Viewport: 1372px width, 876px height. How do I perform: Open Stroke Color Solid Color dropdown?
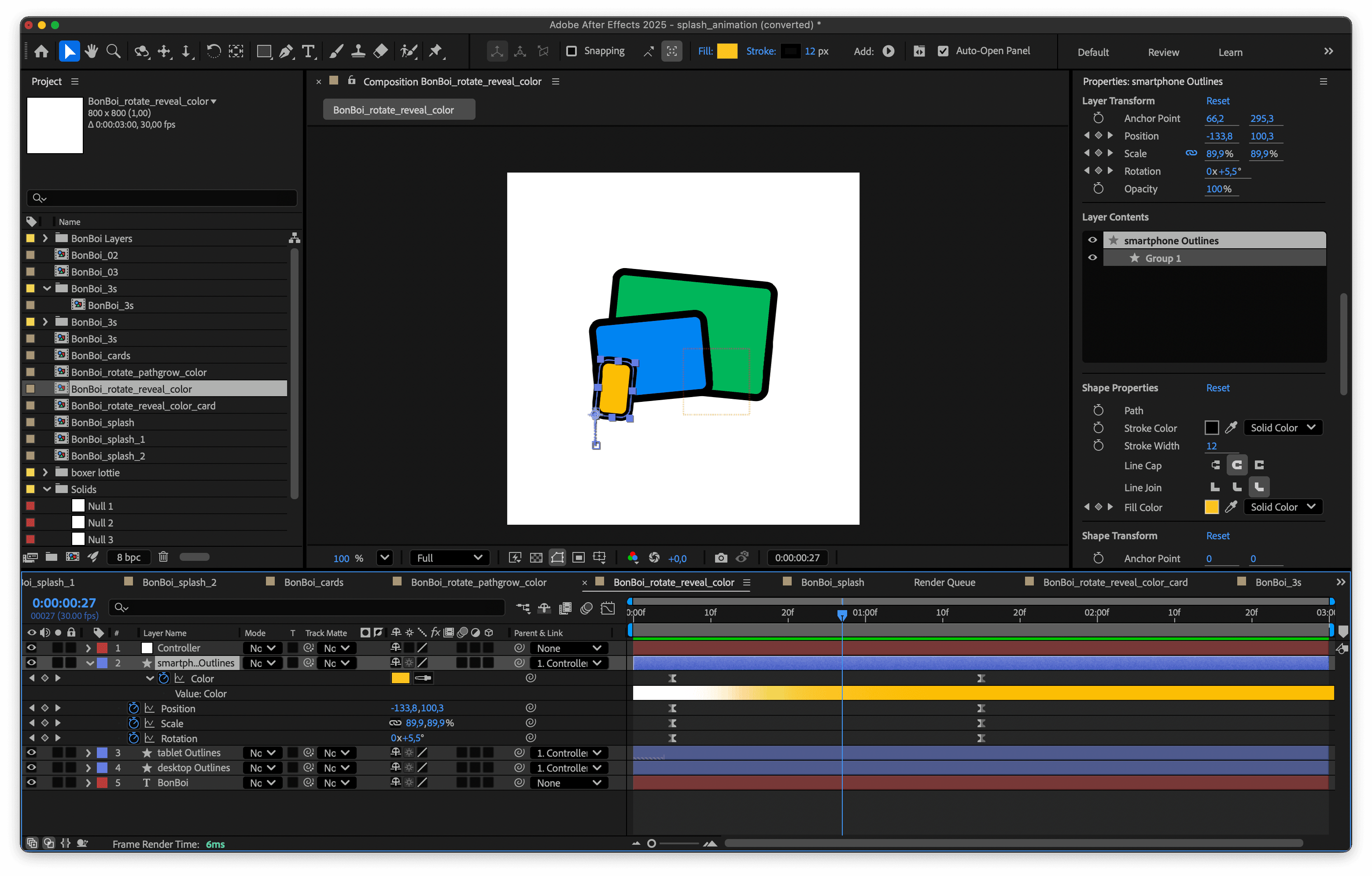coord(1282,428)
